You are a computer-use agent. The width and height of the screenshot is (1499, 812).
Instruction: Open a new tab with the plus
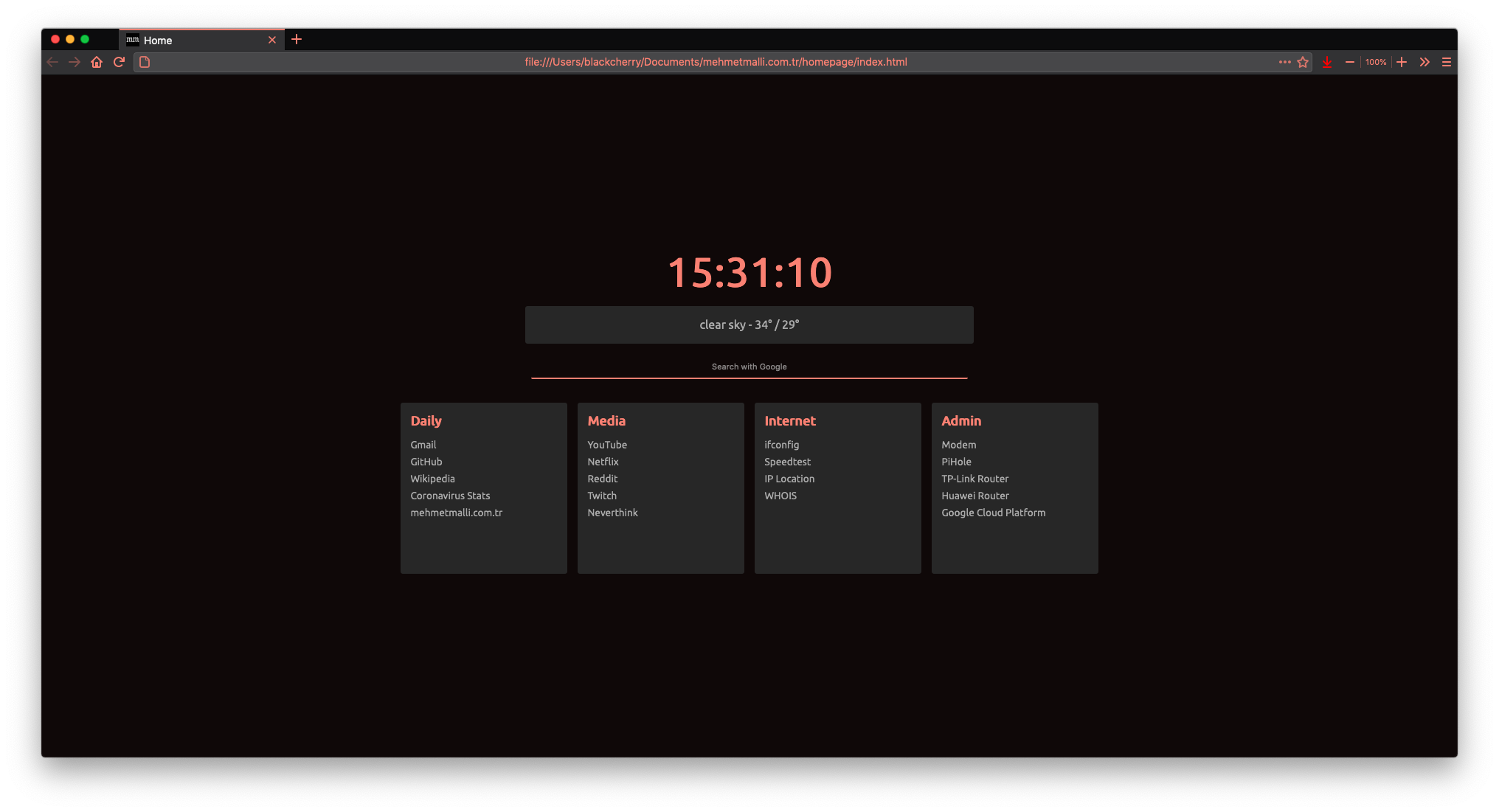[297, 39]
